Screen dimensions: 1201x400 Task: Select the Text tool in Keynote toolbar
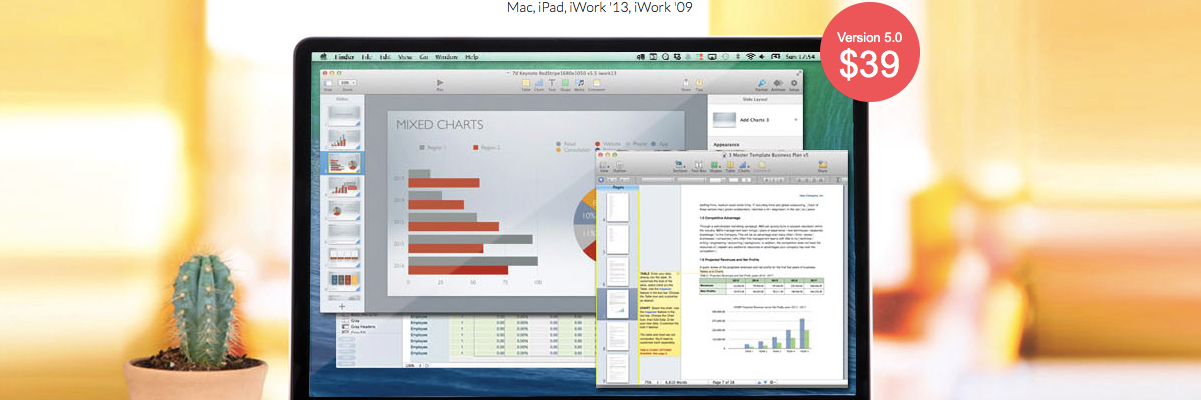tap(551, 84)
